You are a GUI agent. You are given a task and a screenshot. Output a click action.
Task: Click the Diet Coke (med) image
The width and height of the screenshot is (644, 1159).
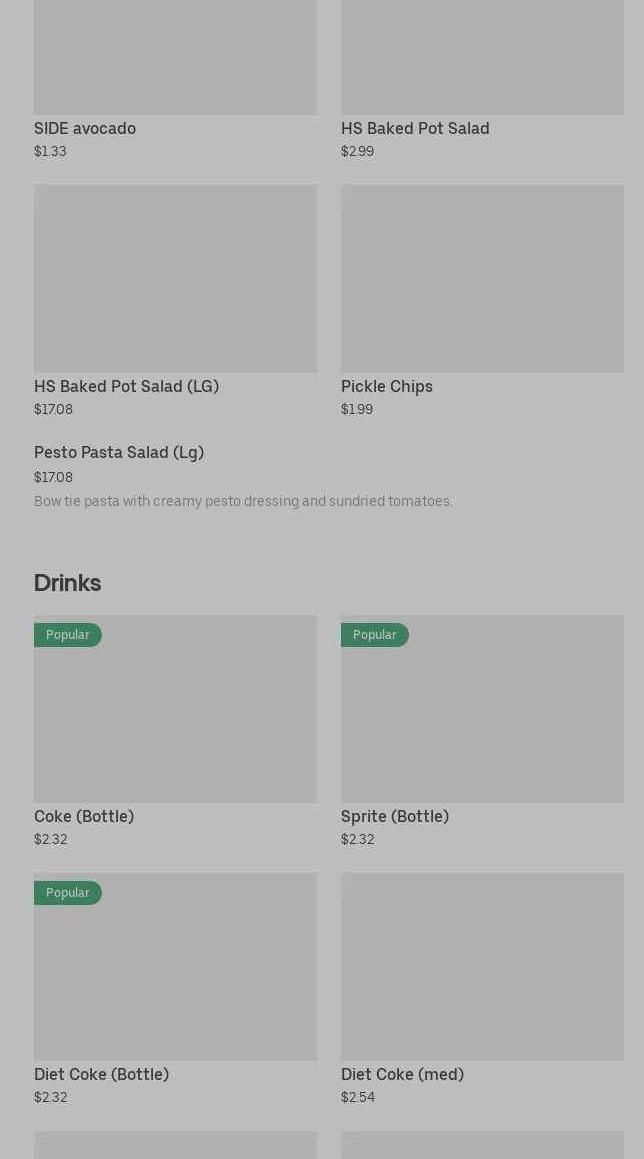point(482,966)
